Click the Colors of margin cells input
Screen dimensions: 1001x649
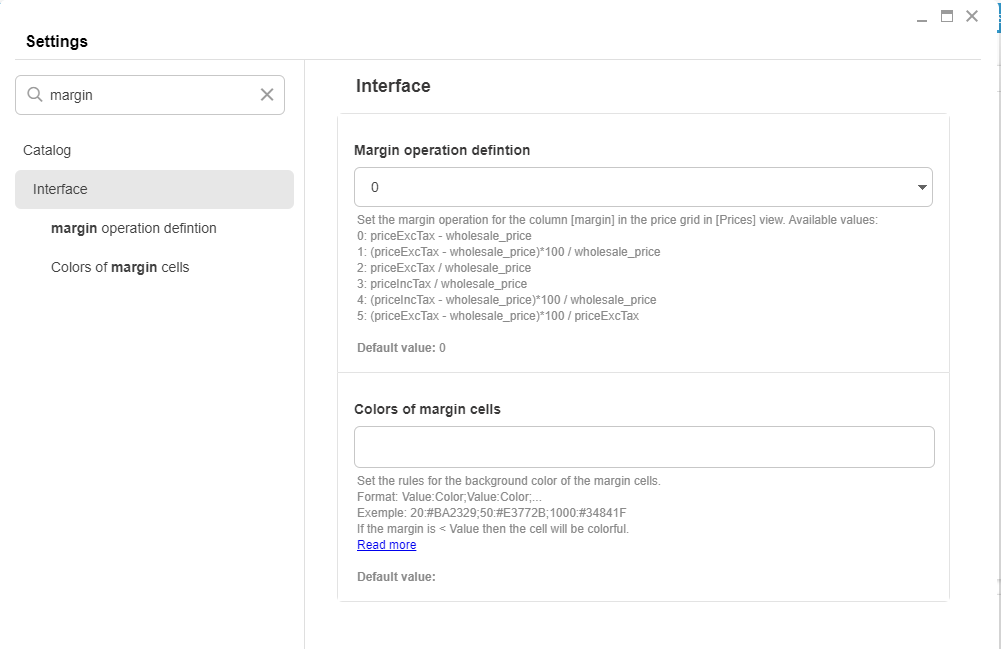(x=644, y=447)
